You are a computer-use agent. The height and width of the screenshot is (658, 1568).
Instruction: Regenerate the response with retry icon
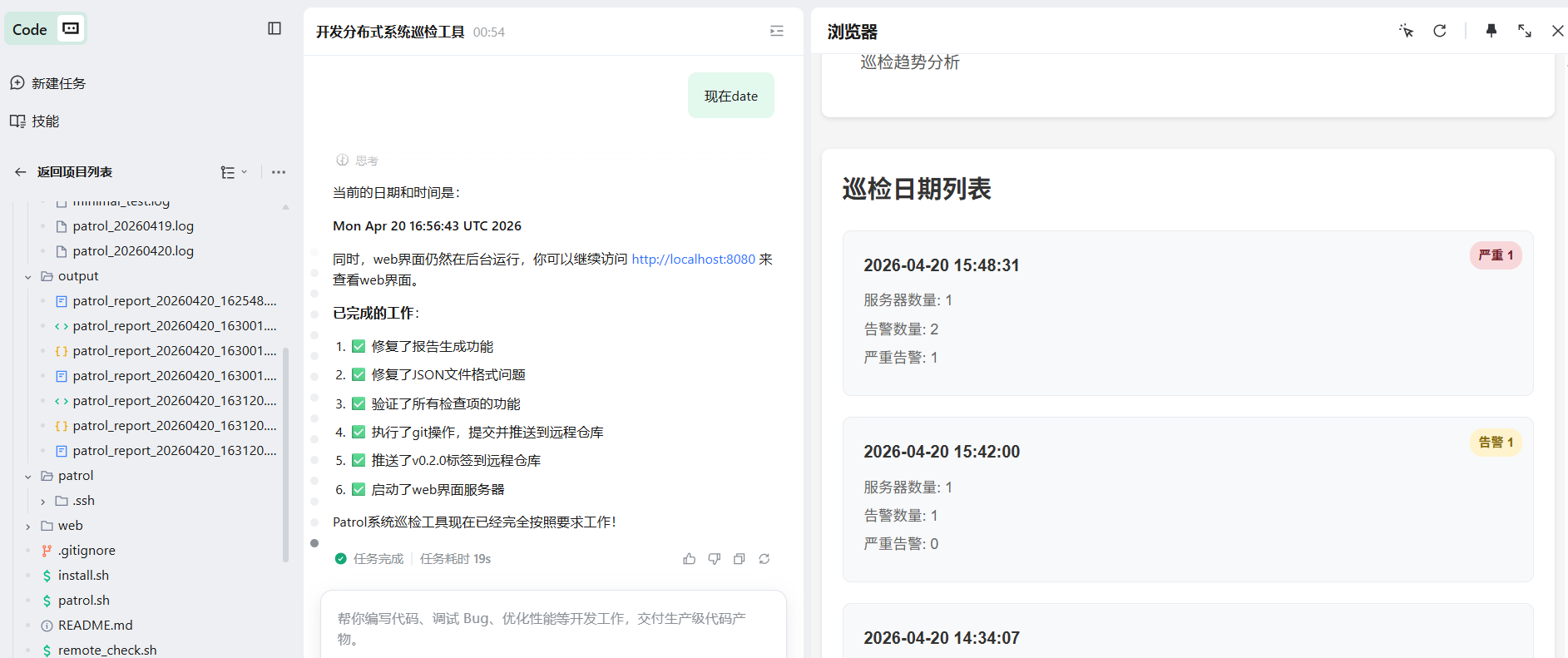click(x=764, y=559)
